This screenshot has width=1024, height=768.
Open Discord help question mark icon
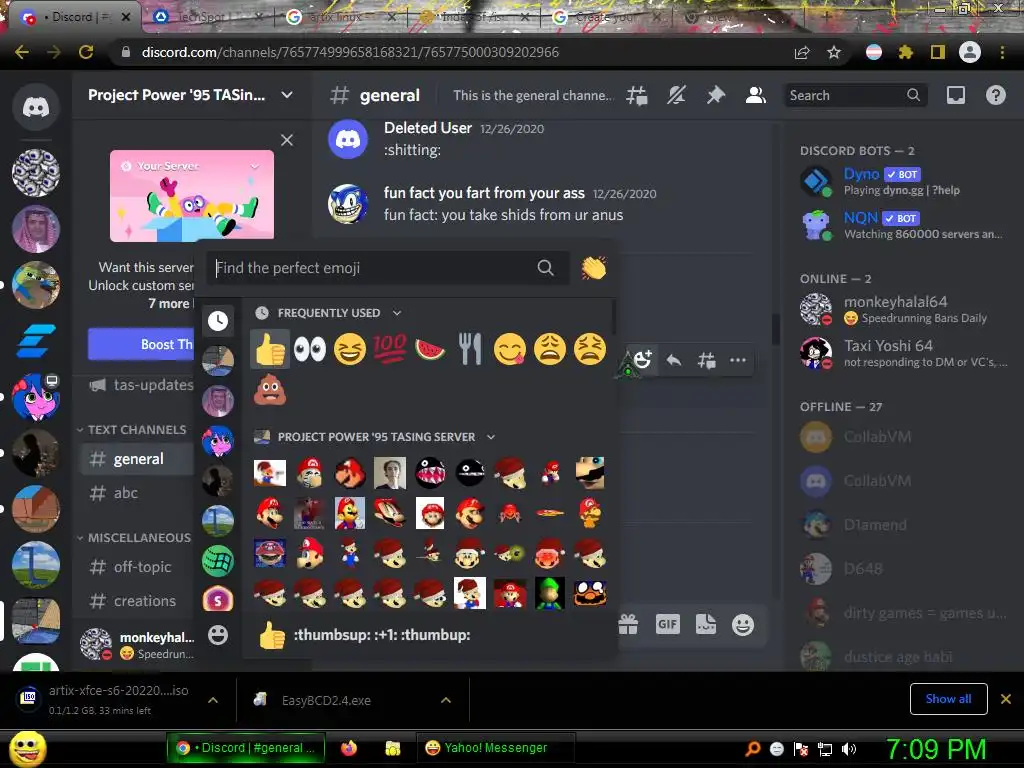[x=995, y=95]
